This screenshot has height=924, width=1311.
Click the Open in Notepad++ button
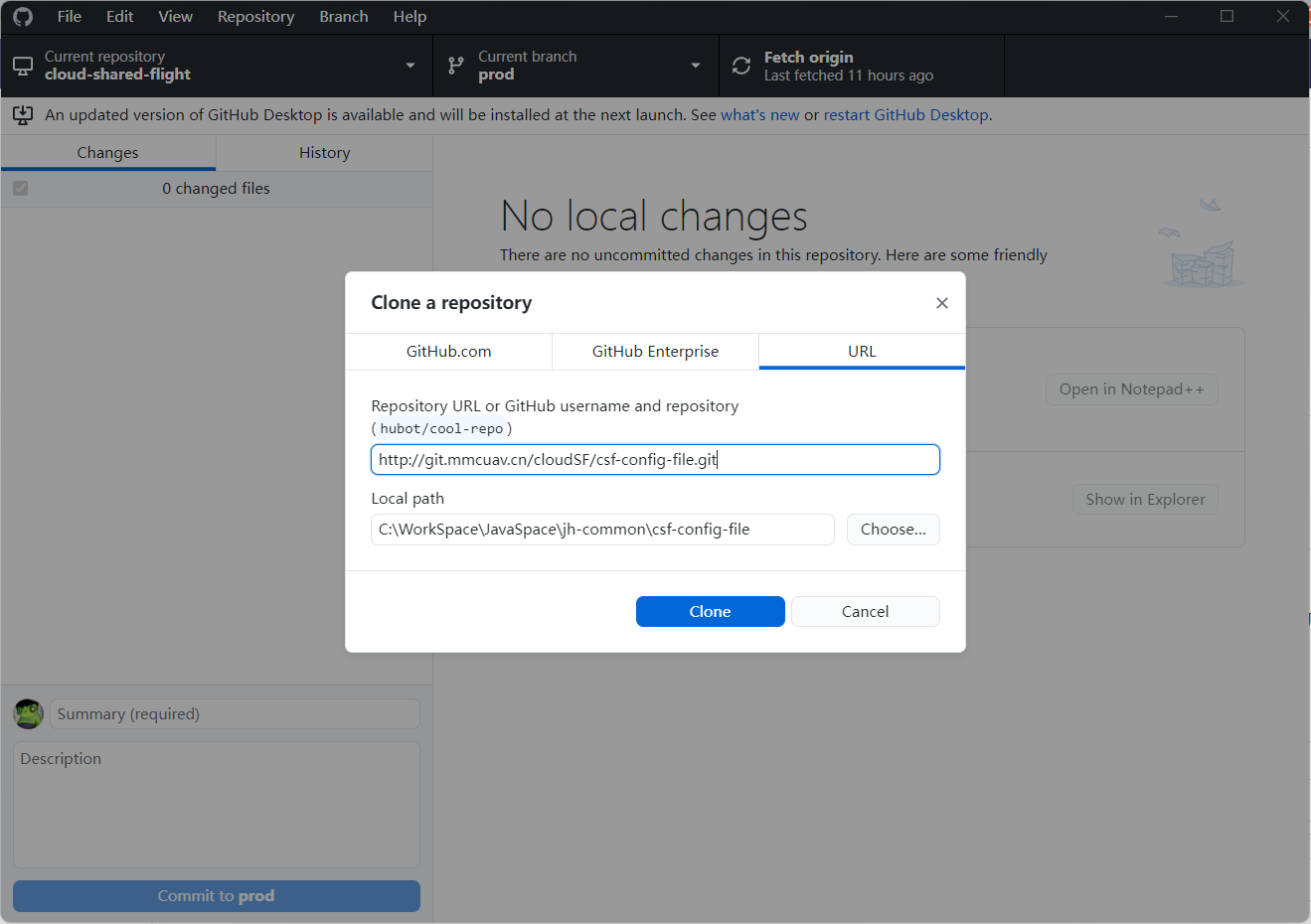coord(1131,388)
